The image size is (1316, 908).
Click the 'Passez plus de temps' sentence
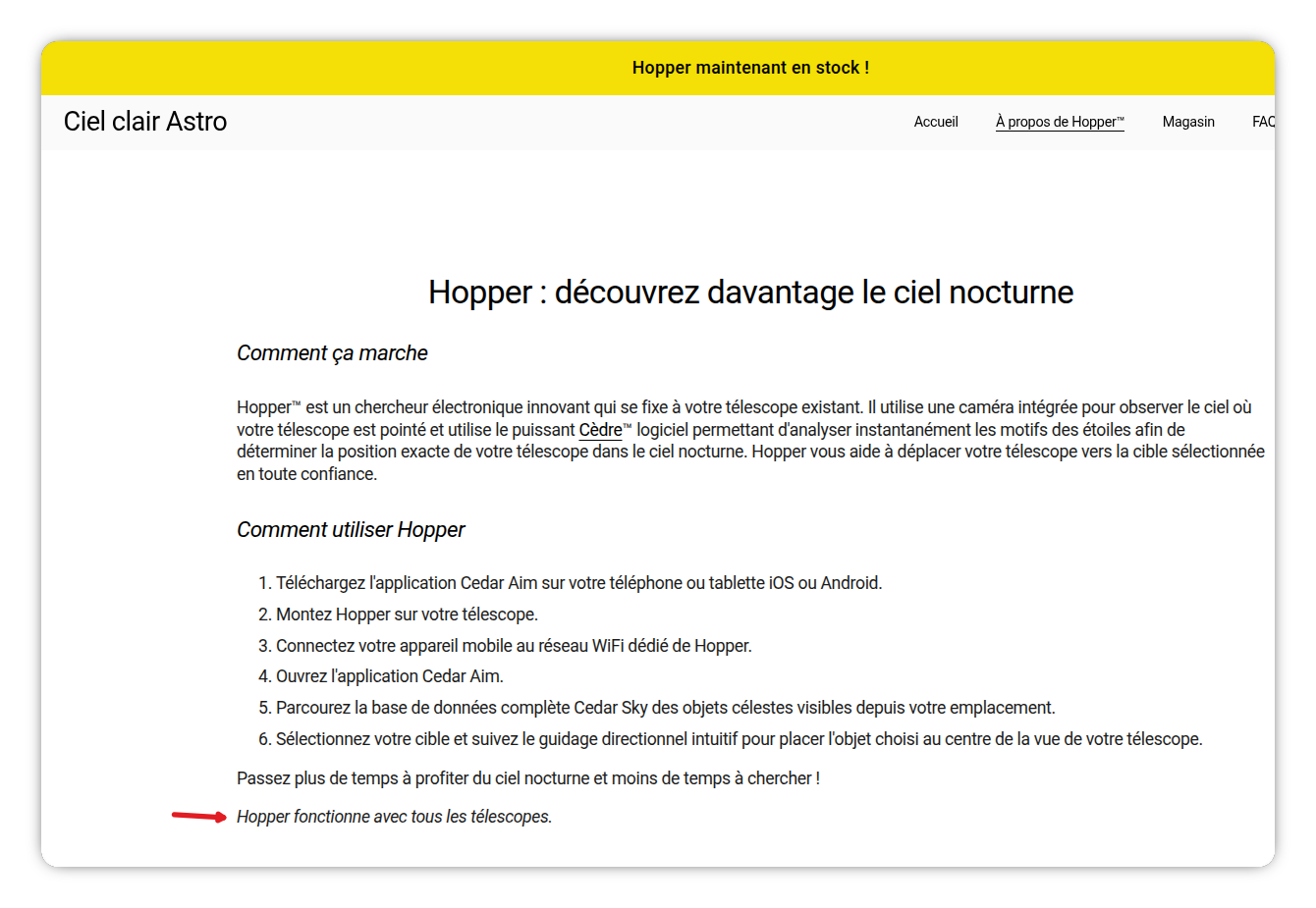pyautogui.click(x=528, y=778)
